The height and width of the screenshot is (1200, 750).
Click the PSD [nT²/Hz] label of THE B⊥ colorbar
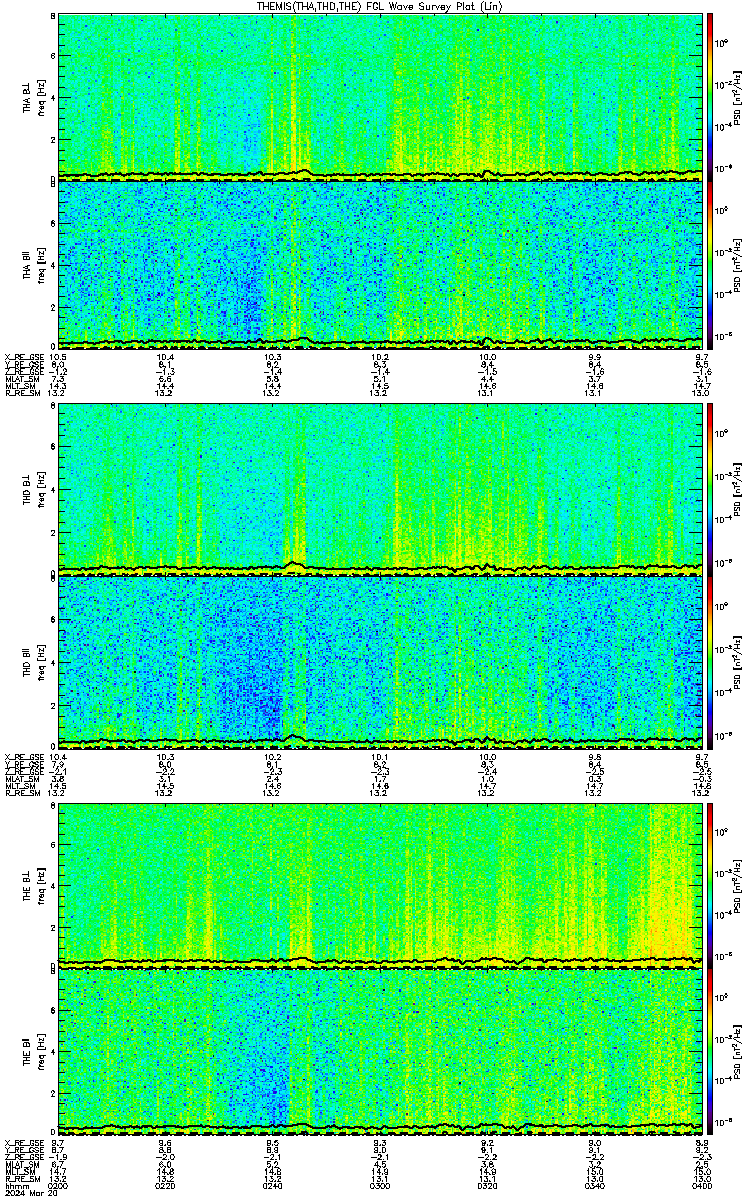click(x=737, y=884)
